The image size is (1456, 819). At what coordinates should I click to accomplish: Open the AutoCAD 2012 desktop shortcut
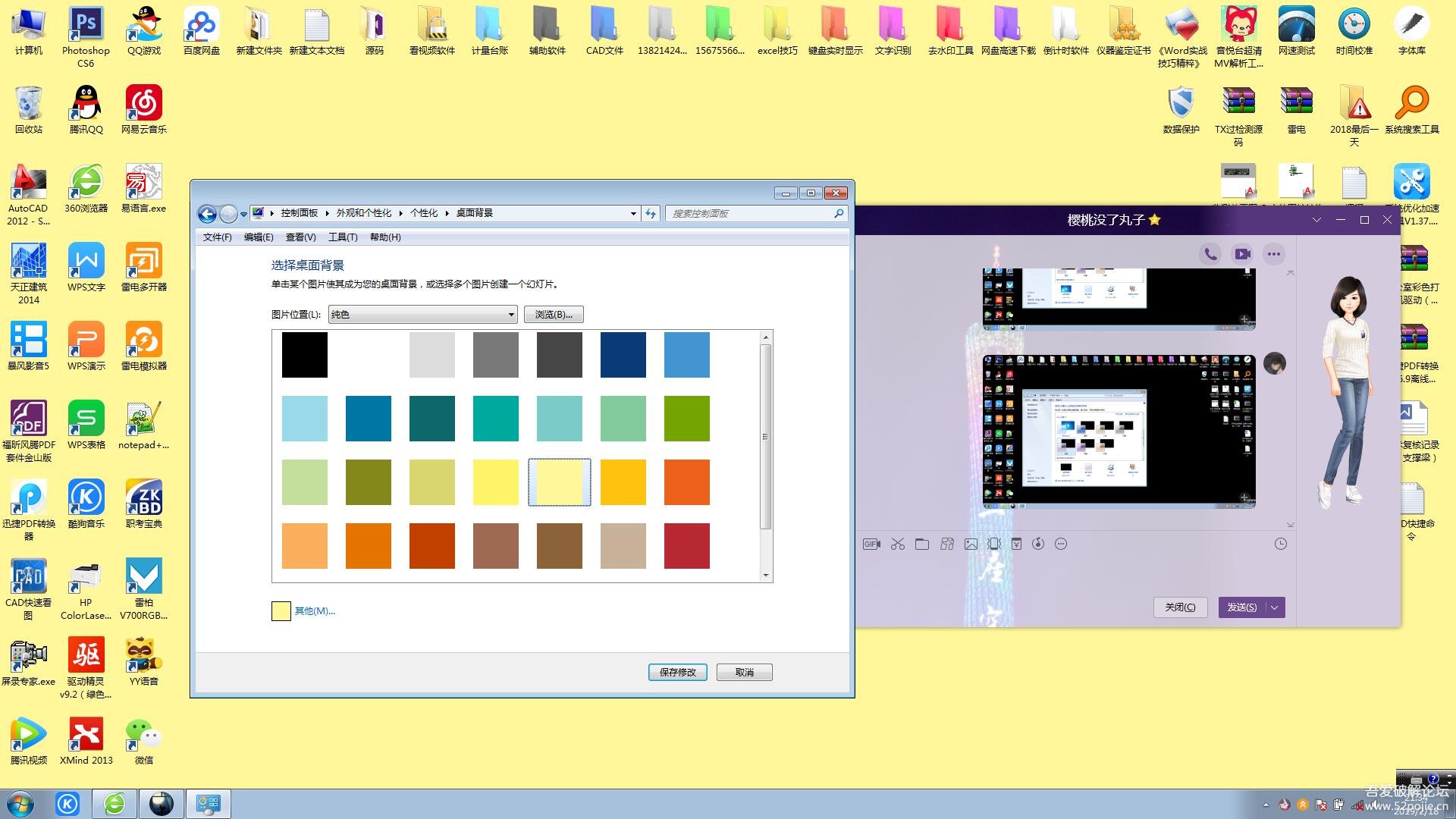pos(28,194)
